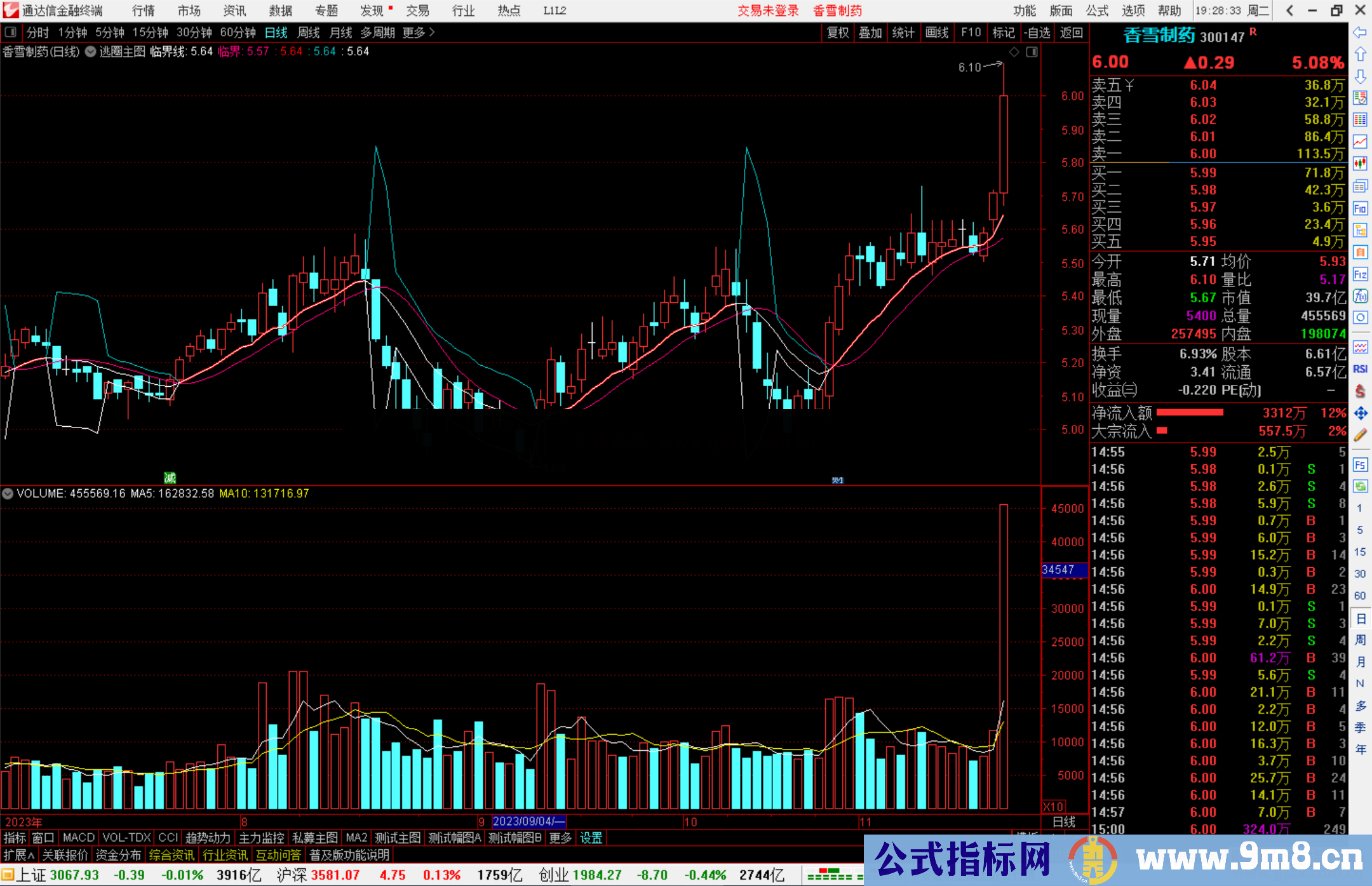
Task: Click the 交易未登录 login status text
Action: coord(768,10)
